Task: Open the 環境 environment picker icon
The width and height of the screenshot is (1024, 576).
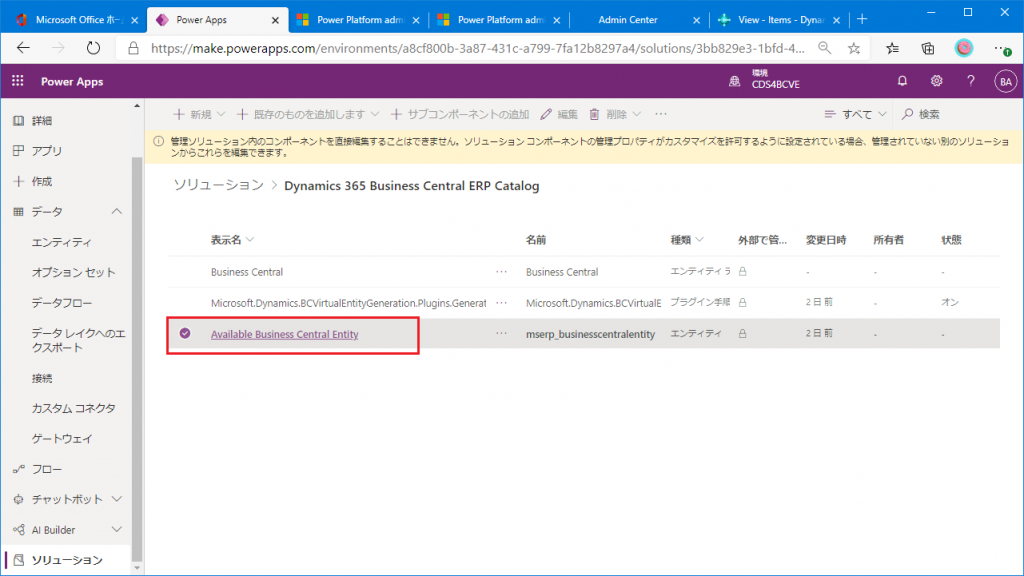Action: coord(734,81)
